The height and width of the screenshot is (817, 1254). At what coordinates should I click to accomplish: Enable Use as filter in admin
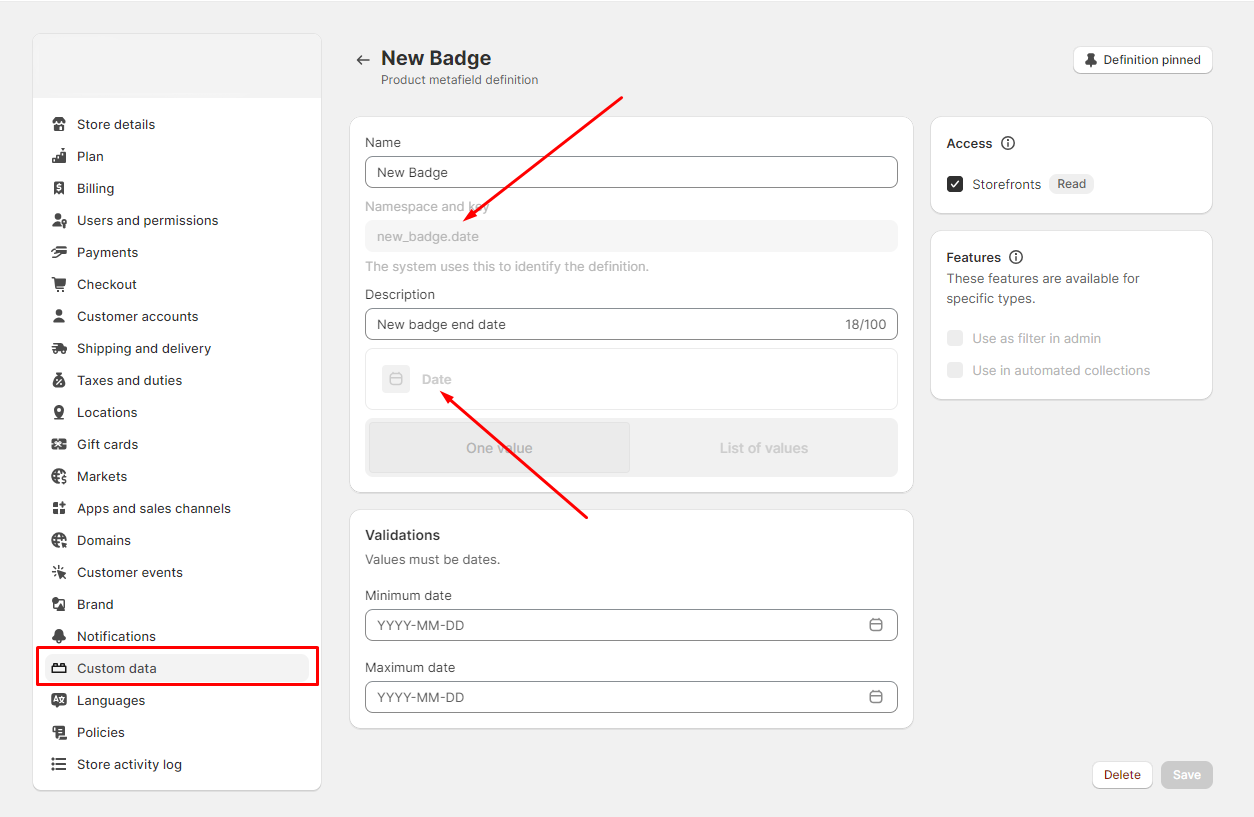click(955, 338)
